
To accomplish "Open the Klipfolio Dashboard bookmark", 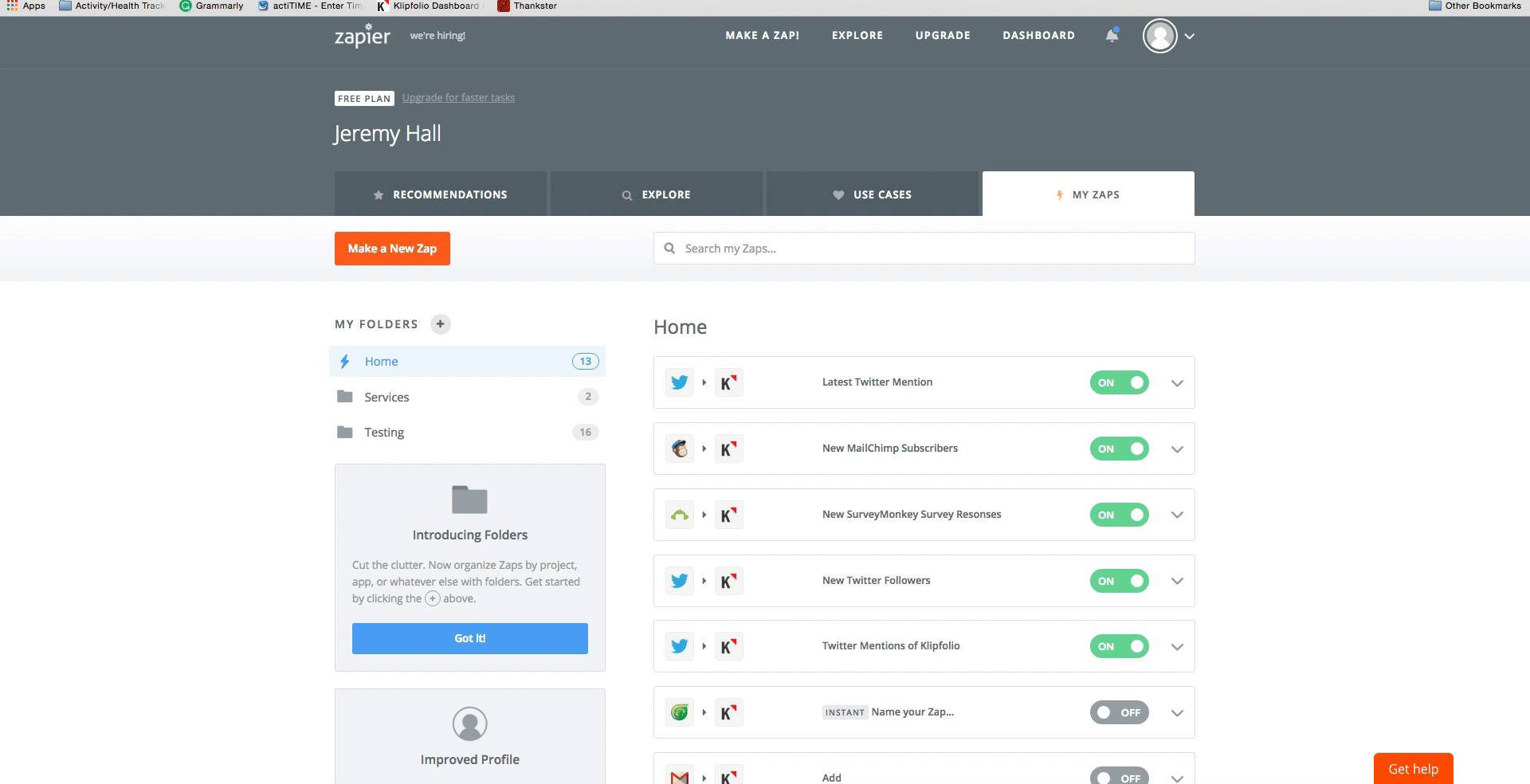I will click(430, 6).
